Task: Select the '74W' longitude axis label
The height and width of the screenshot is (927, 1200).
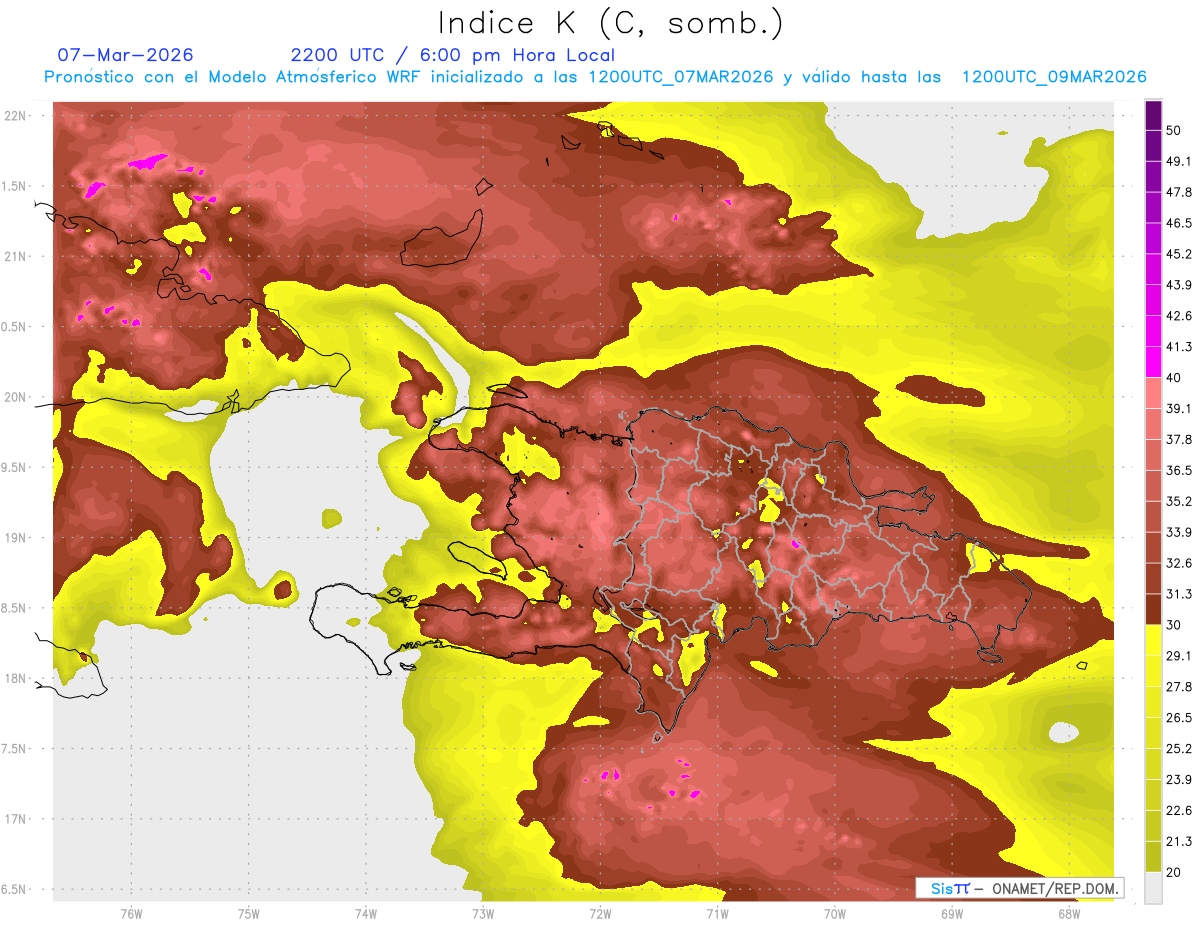Action: pos(366,914)
